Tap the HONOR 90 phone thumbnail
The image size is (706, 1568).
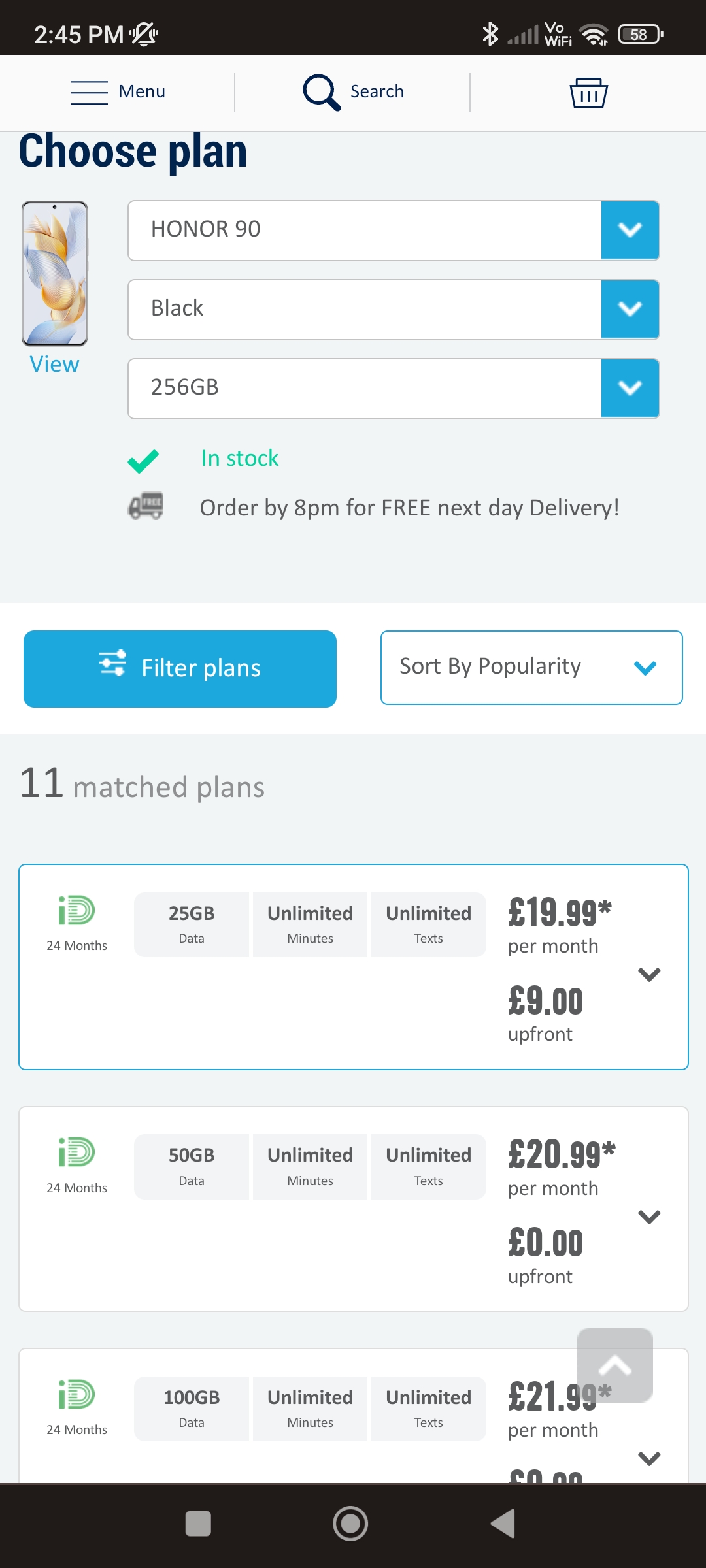(55, 273)
